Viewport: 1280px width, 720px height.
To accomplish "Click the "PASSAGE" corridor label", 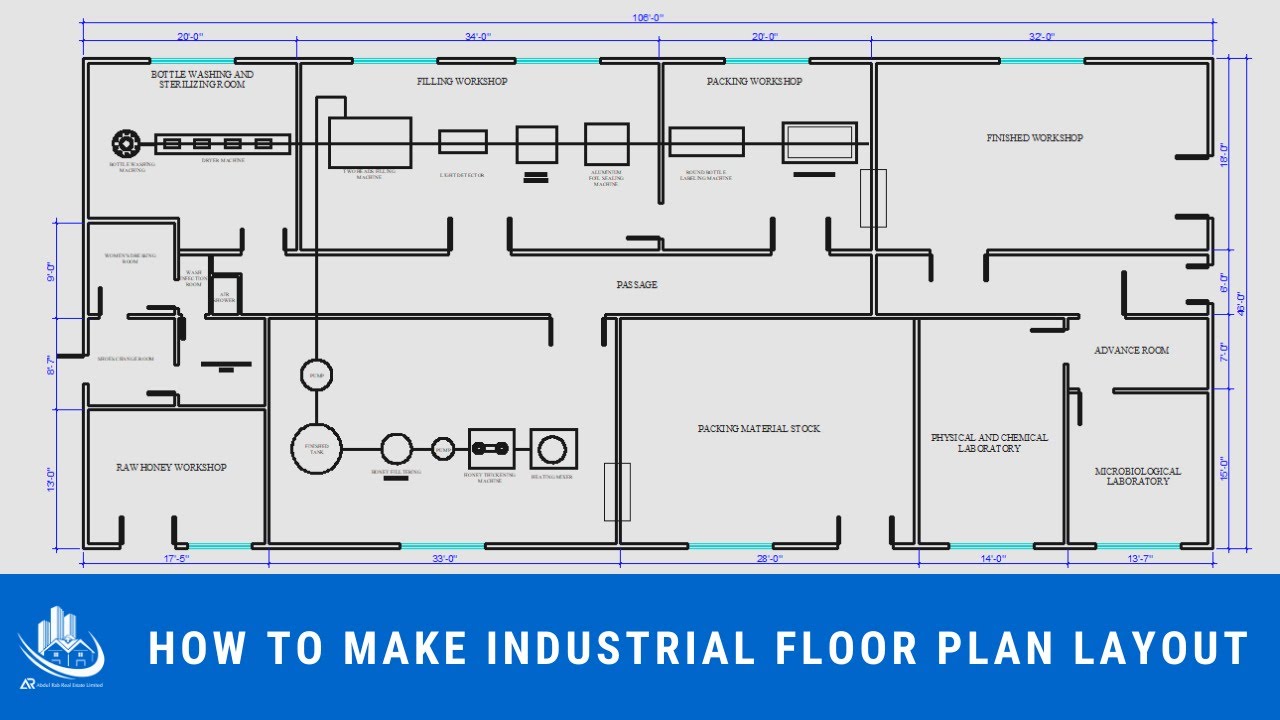I will tap(637, 285).
